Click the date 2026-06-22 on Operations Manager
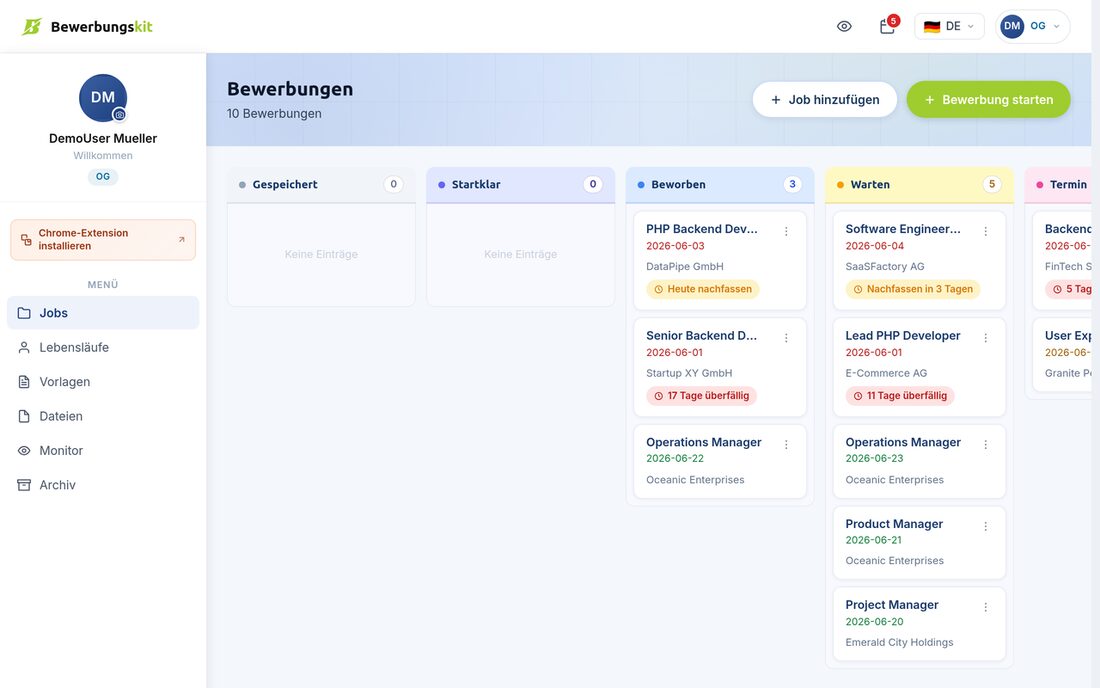 pyautogui.click(x=675, y=458)
